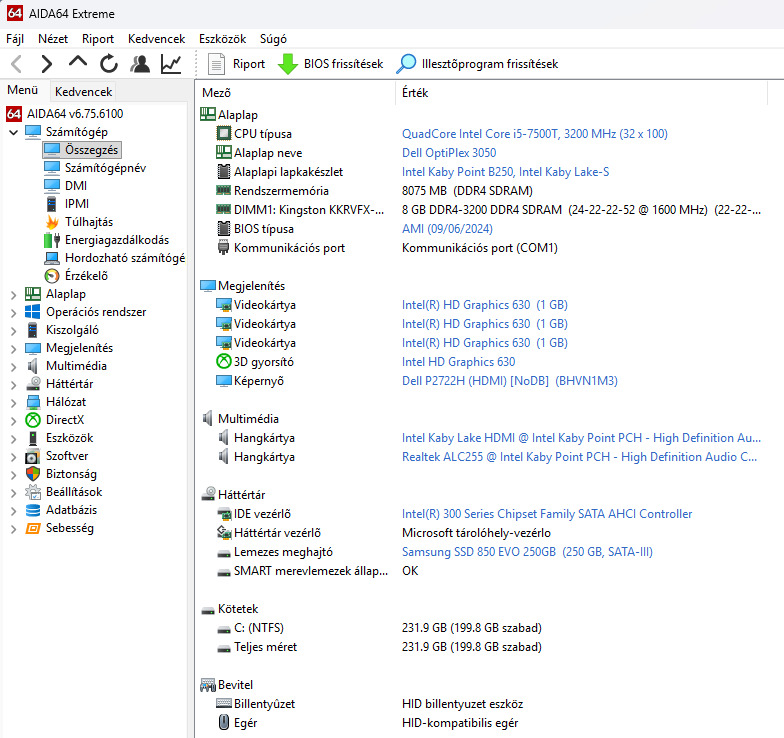Select the Túlhajtás flame icon
784x738 pixels.
coord(52,222)
